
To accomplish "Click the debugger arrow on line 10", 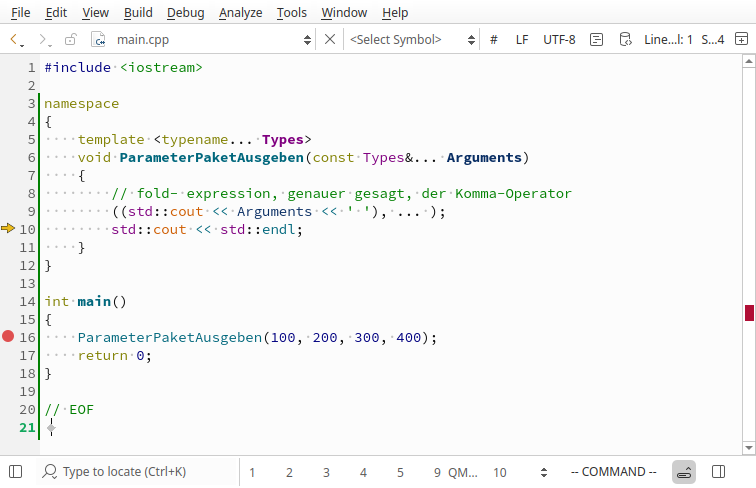I will (8, 228).
